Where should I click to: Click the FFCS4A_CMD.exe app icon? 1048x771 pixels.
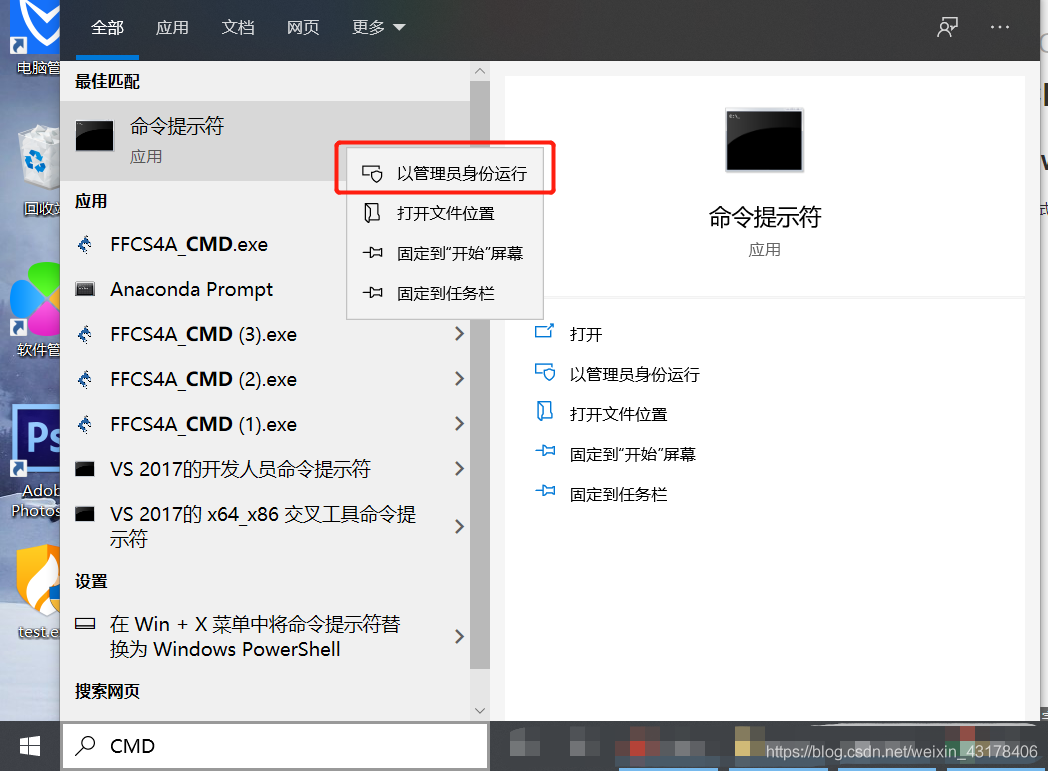click(85, 245)
